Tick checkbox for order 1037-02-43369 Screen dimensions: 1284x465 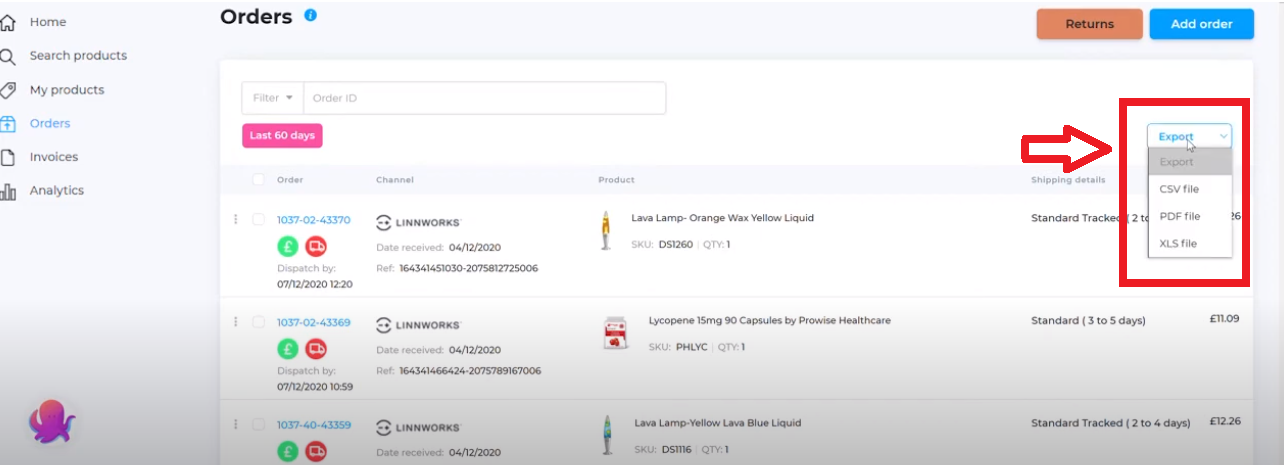[x=259, y=322]
